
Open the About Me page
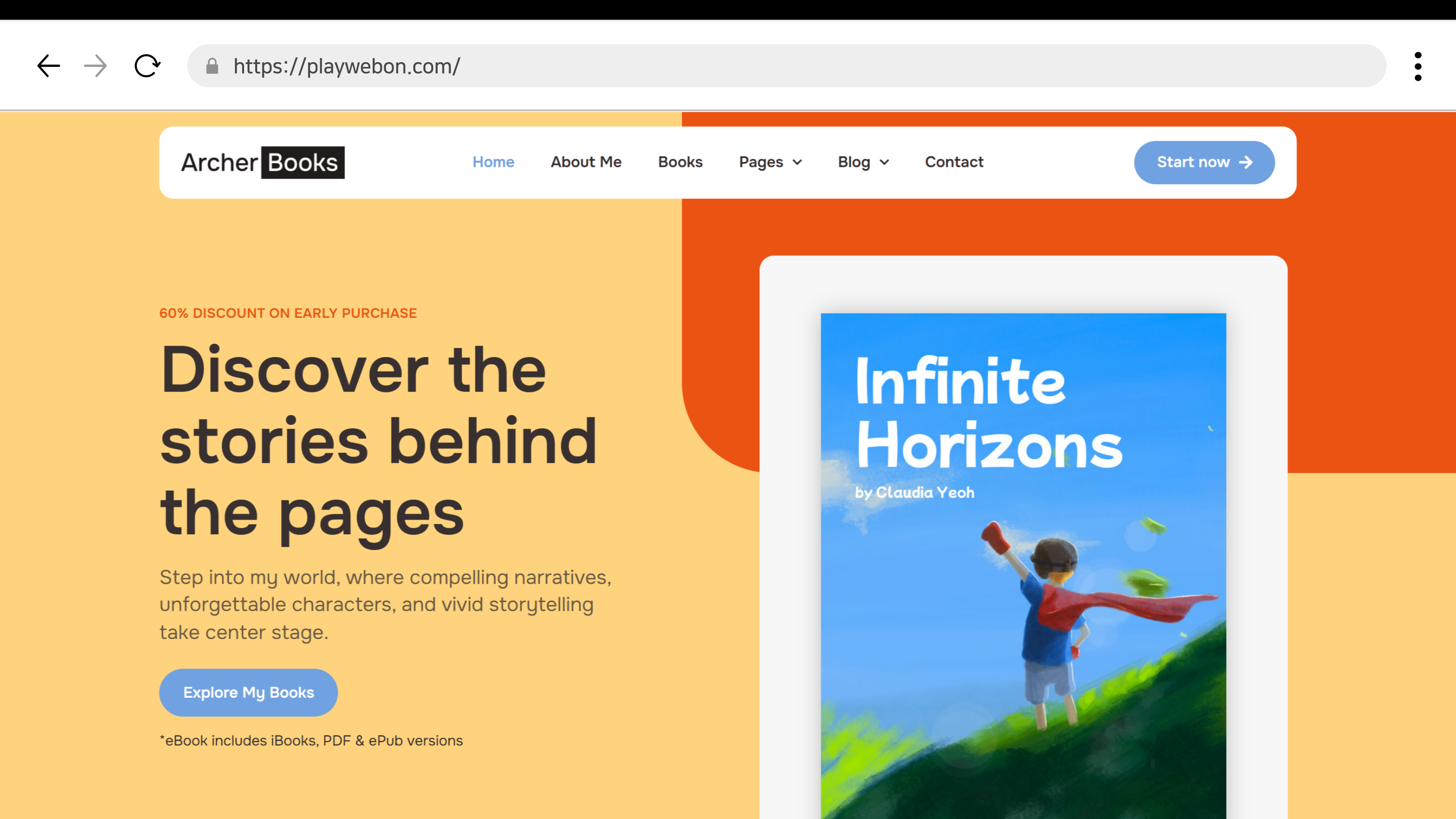tap(586, 162)
